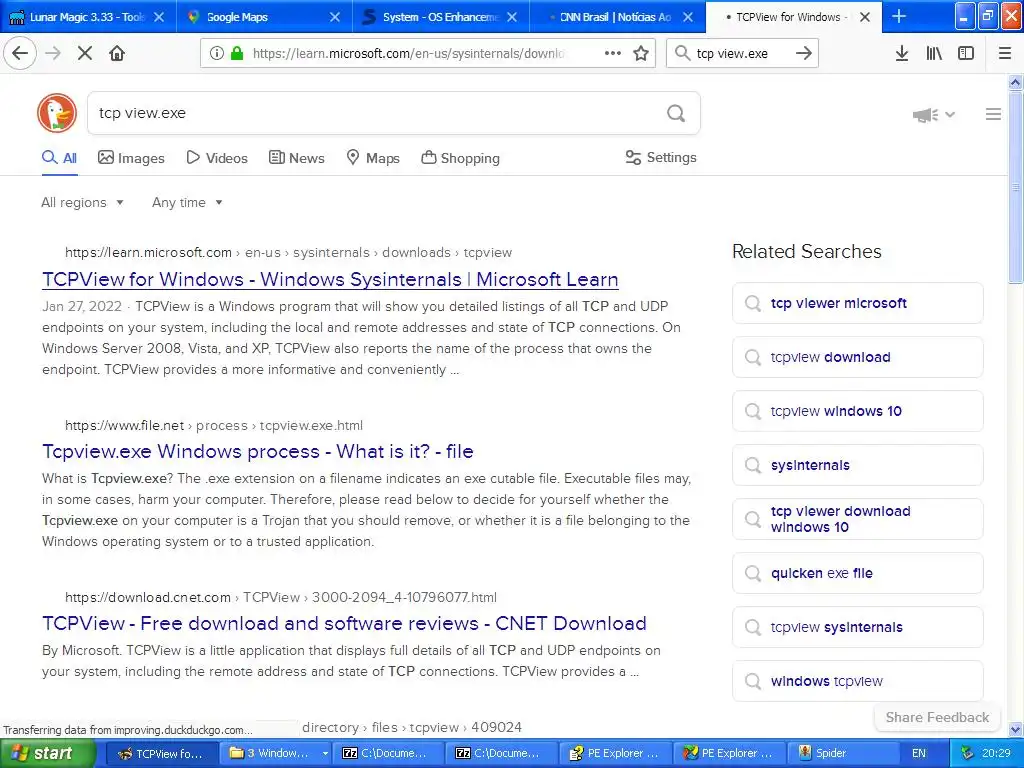
Task: Go back to the previous page
Action: pos(20,53)
